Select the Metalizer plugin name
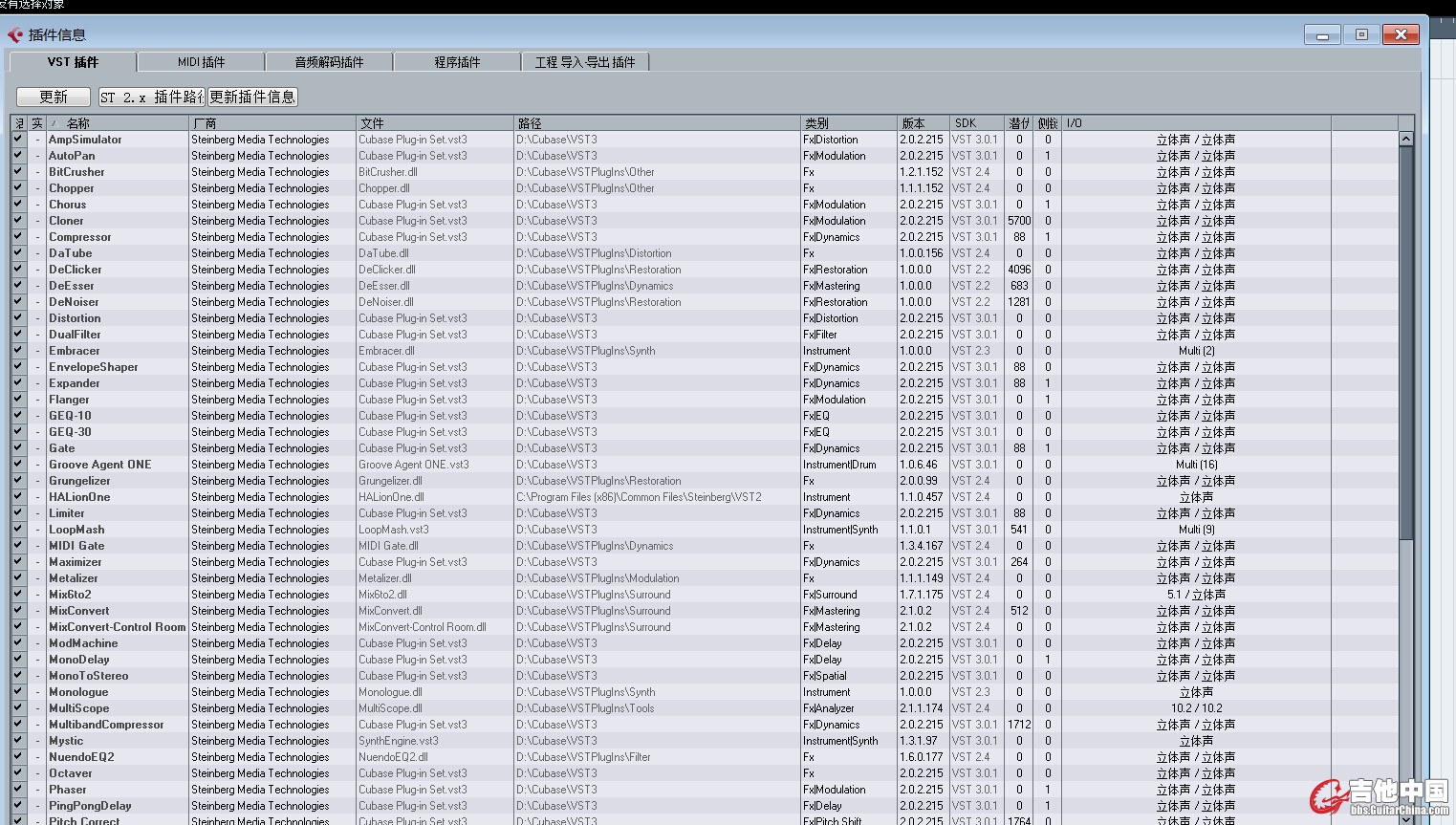The height and width of the screenshot is (825, 1456). pyautogui.click(x=74, y=578)
